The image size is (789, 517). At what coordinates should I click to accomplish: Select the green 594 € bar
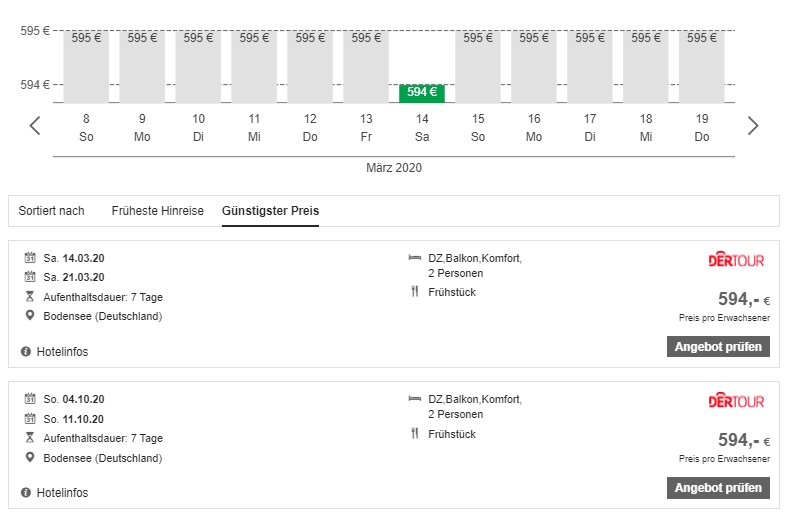(422, 93)
